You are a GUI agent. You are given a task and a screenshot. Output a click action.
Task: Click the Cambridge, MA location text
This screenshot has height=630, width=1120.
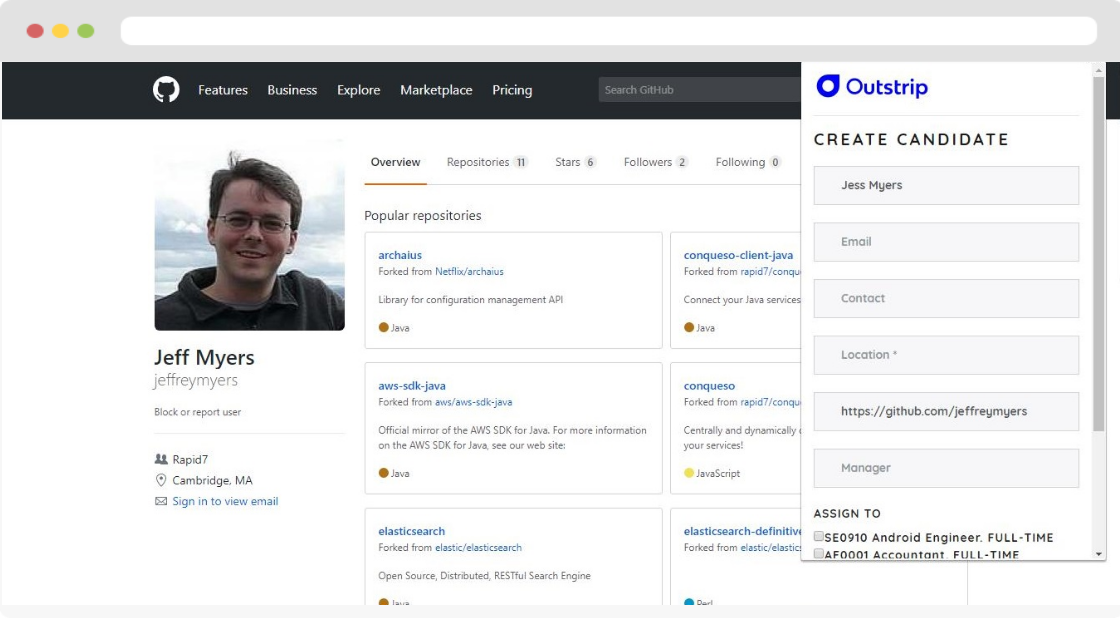pyautogui.click(x=212, y=480)
